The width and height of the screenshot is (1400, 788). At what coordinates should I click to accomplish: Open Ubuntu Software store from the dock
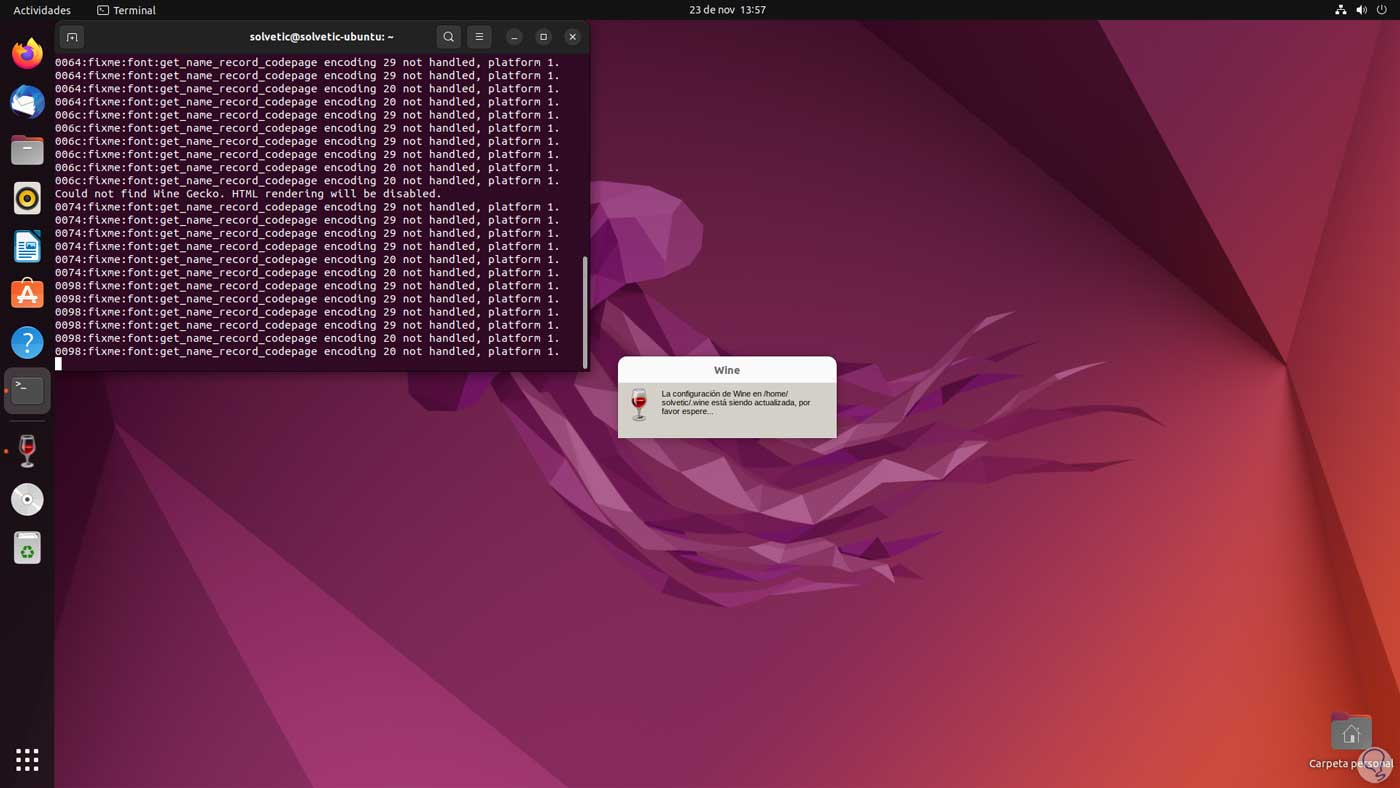pos(27,294)
